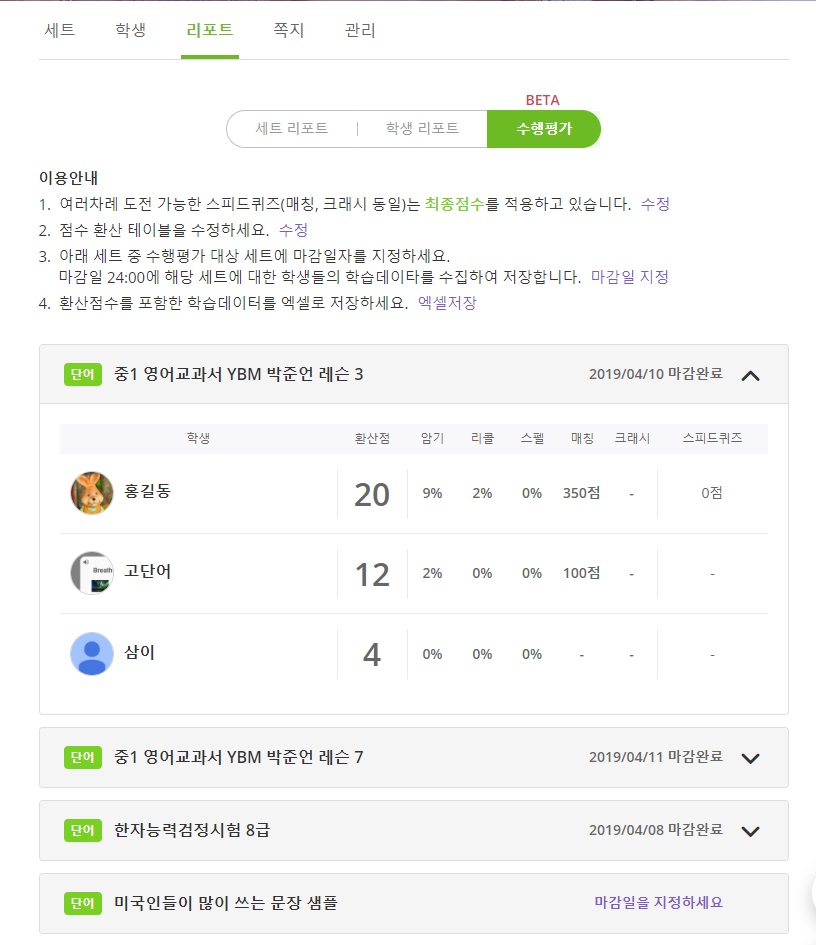Click 마감일을 지정하세요 for sample set
816x945 pixels.
[x=659, y=902]
